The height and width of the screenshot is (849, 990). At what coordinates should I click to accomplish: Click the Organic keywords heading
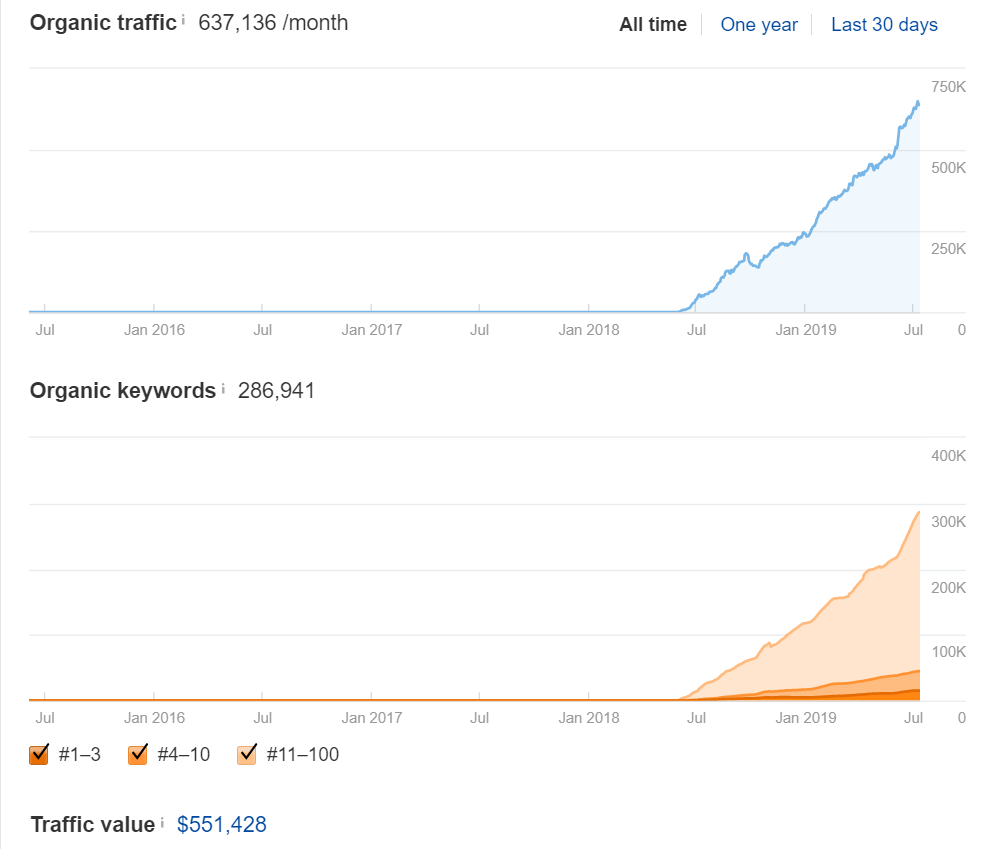123,391
